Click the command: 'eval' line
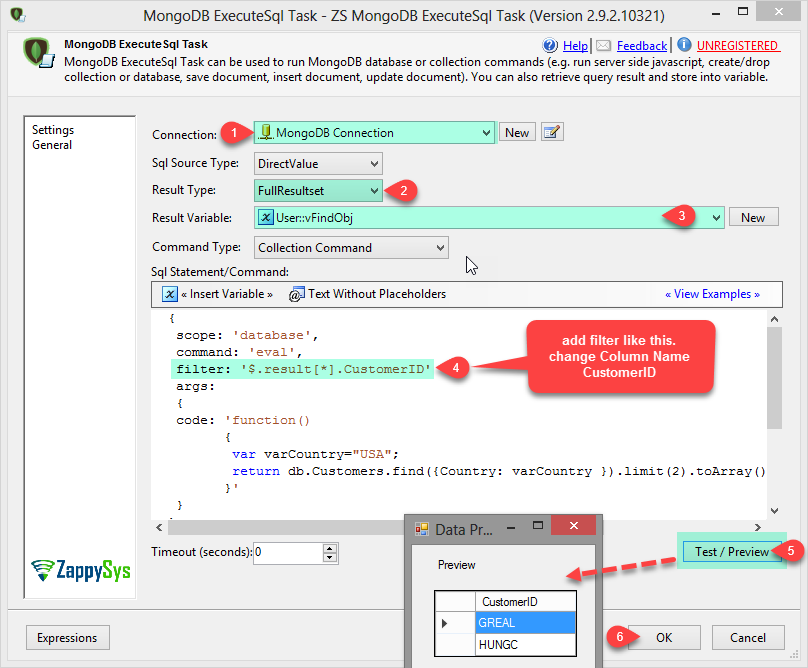Screen dimensions: 808x668 (x=239, y=352)
